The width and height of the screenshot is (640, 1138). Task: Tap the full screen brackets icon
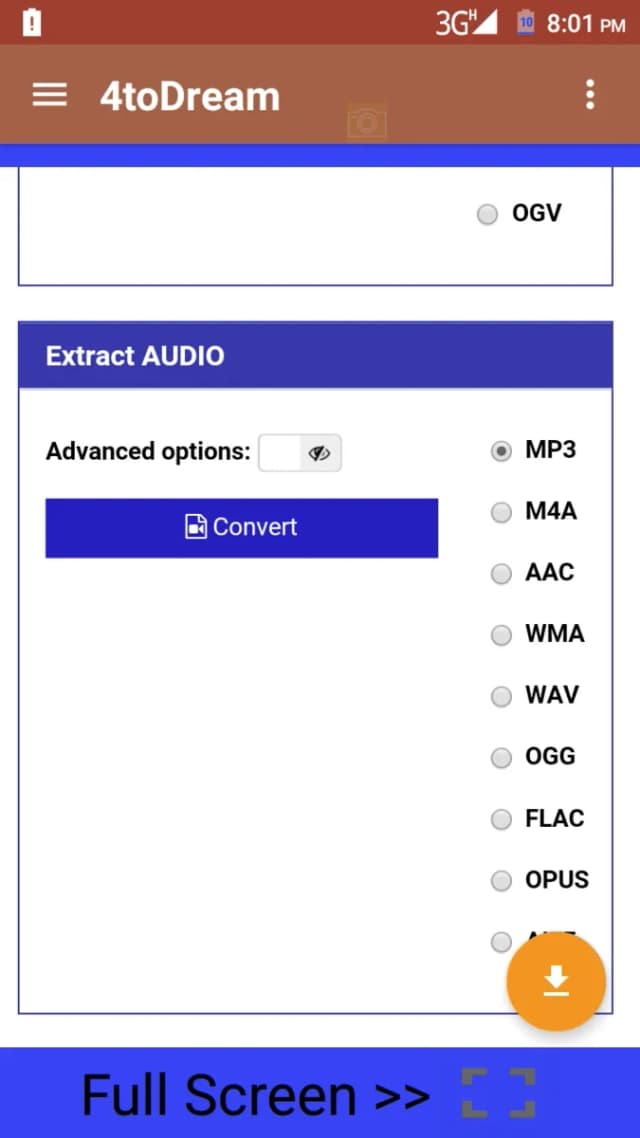click(x=499, y=1093)
